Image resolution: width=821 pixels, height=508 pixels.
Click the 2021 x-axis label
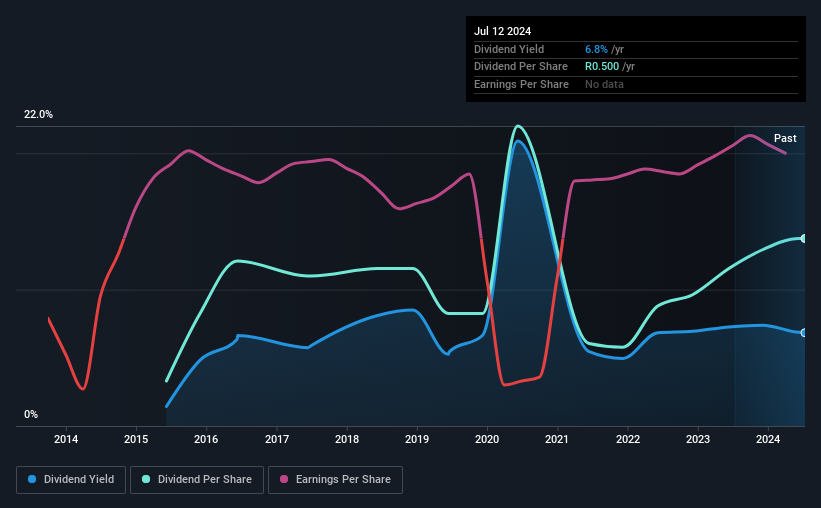557,439
